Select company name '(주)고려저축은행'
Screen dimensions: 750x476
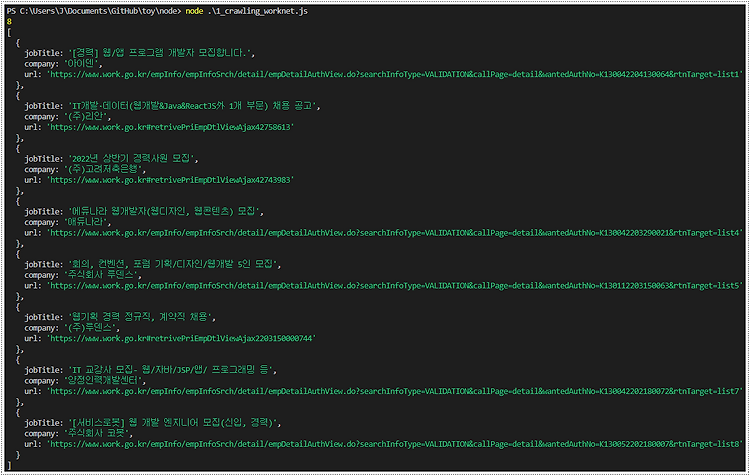tap(103, 169)
